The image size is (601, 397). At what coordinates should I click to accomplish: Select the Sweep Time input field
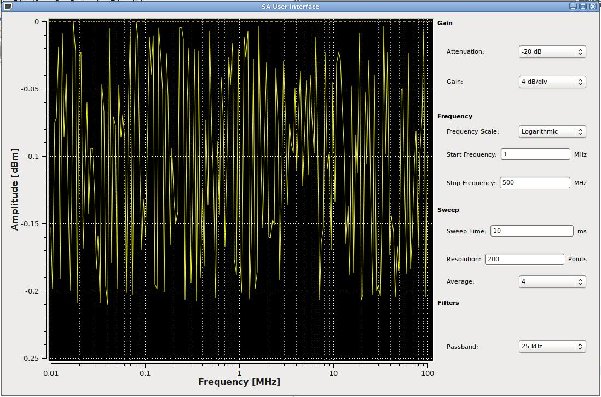pyautogui.click(x=532, y=231)
